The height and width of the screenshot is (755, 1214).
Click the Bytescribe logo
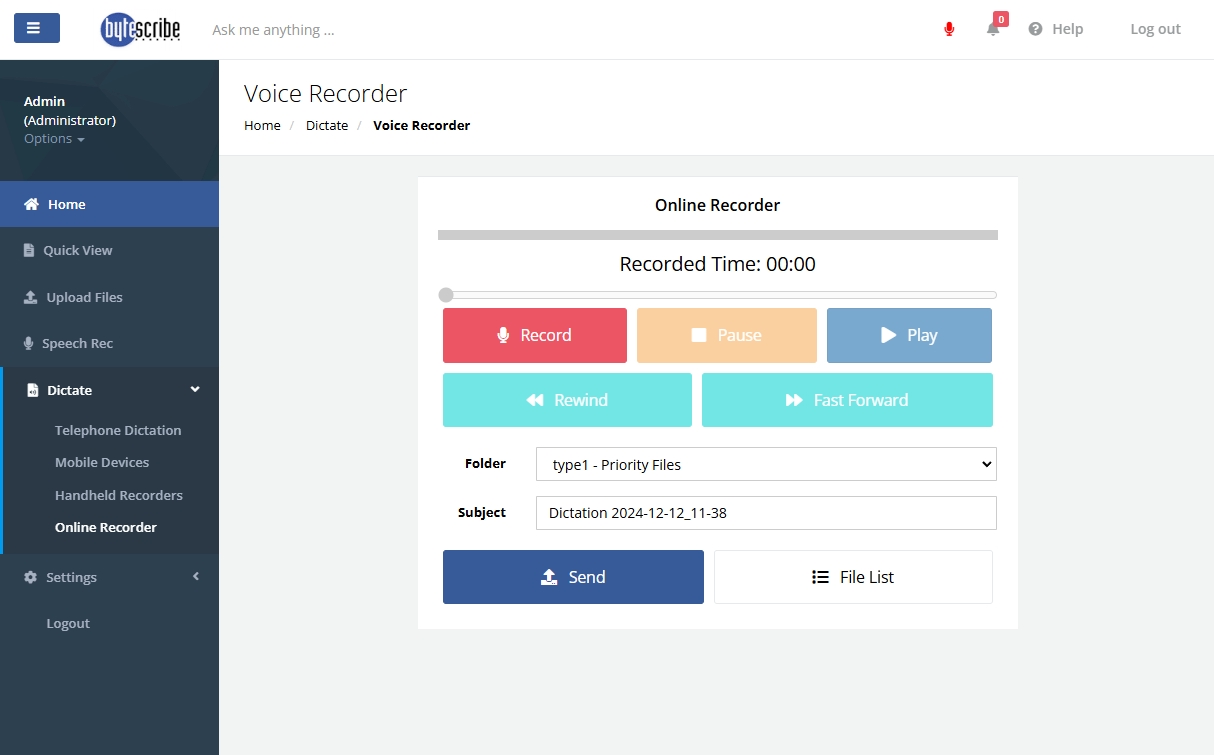point(141,29)
